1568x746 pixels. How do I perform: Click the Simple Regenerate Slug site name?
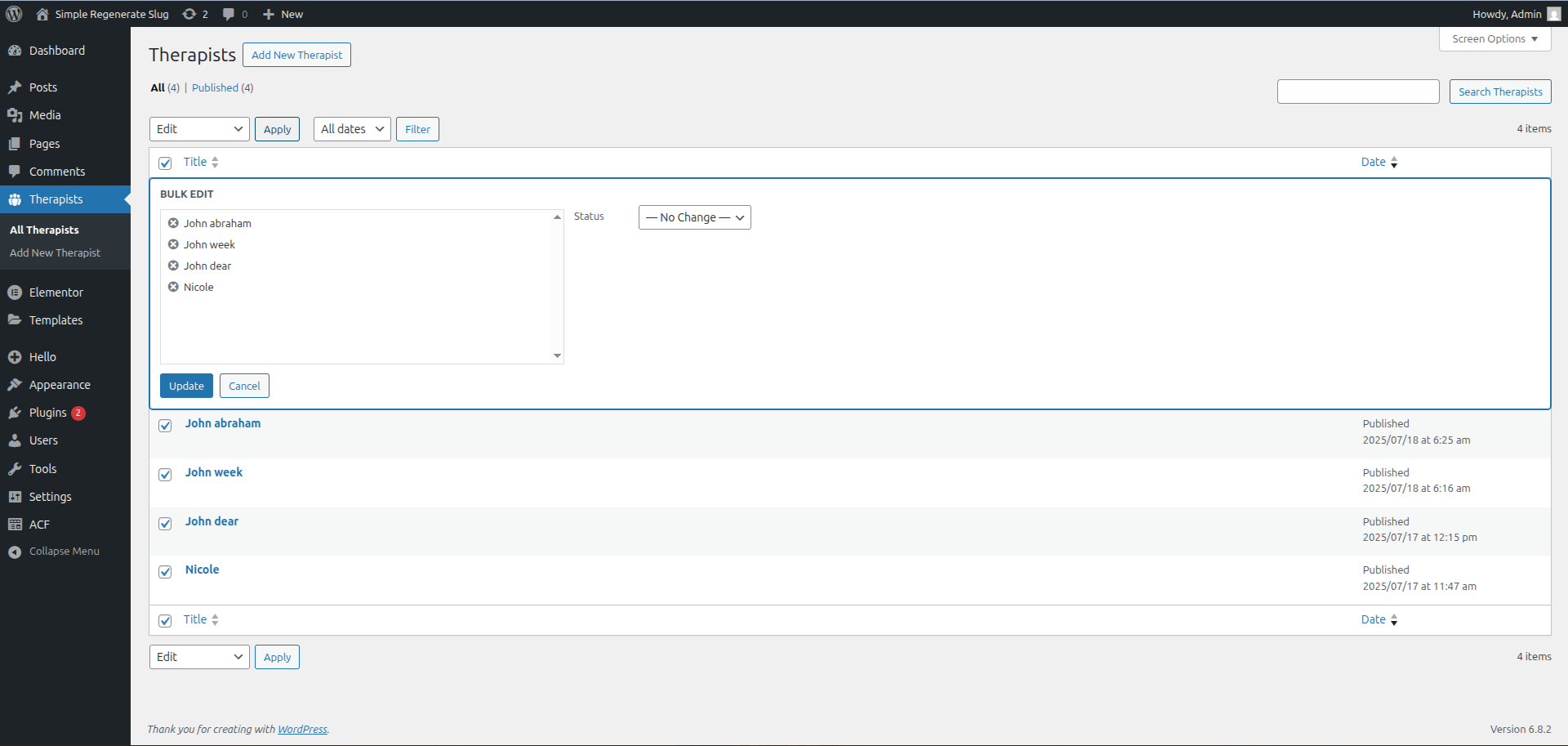point(112,14)
